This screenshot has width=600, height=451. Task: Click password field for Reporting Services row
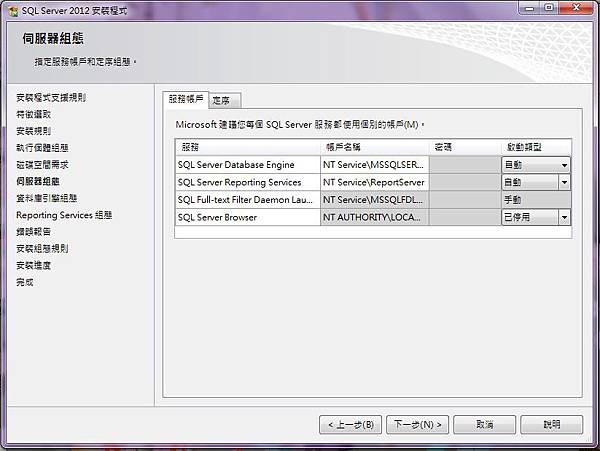(465, 182)
